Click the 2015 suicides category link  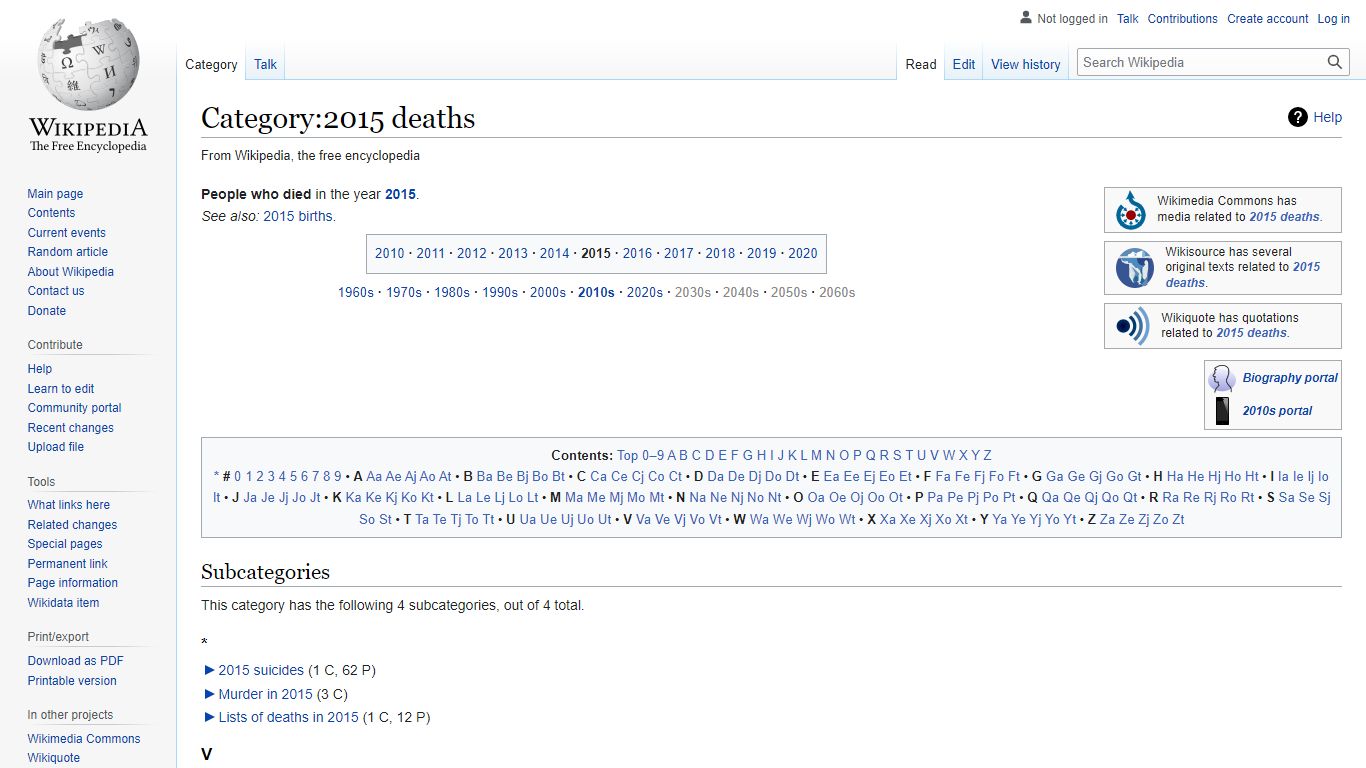point(261,670)
